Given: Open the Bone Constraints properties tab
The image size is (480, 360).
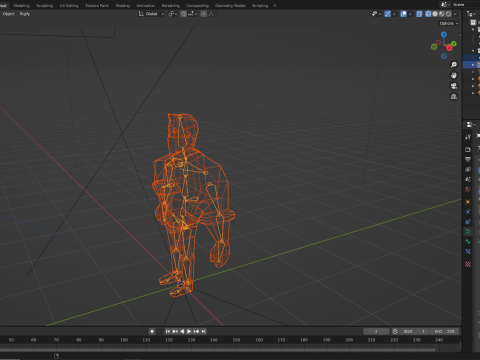Looking at the screenshot, I should [x=468, y=252].
